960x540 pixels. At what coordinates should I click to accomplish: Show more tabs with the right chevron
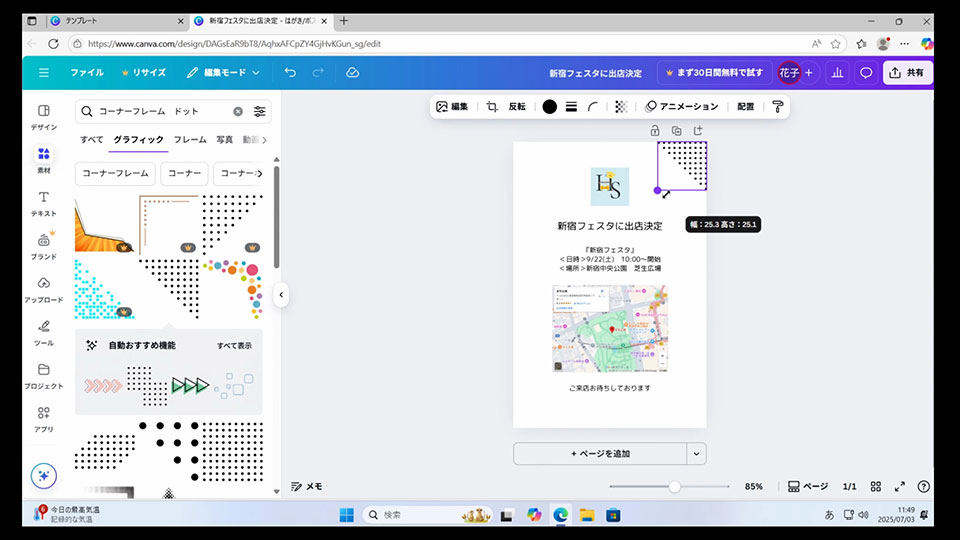(x=264, y=140)
